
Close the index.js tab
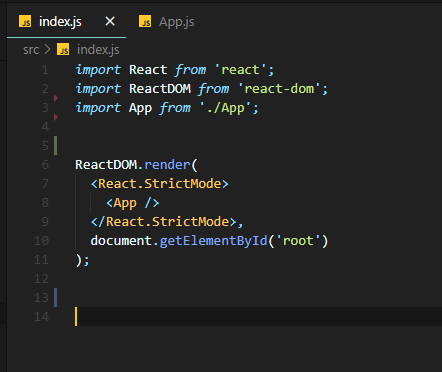tap(110, 22)
